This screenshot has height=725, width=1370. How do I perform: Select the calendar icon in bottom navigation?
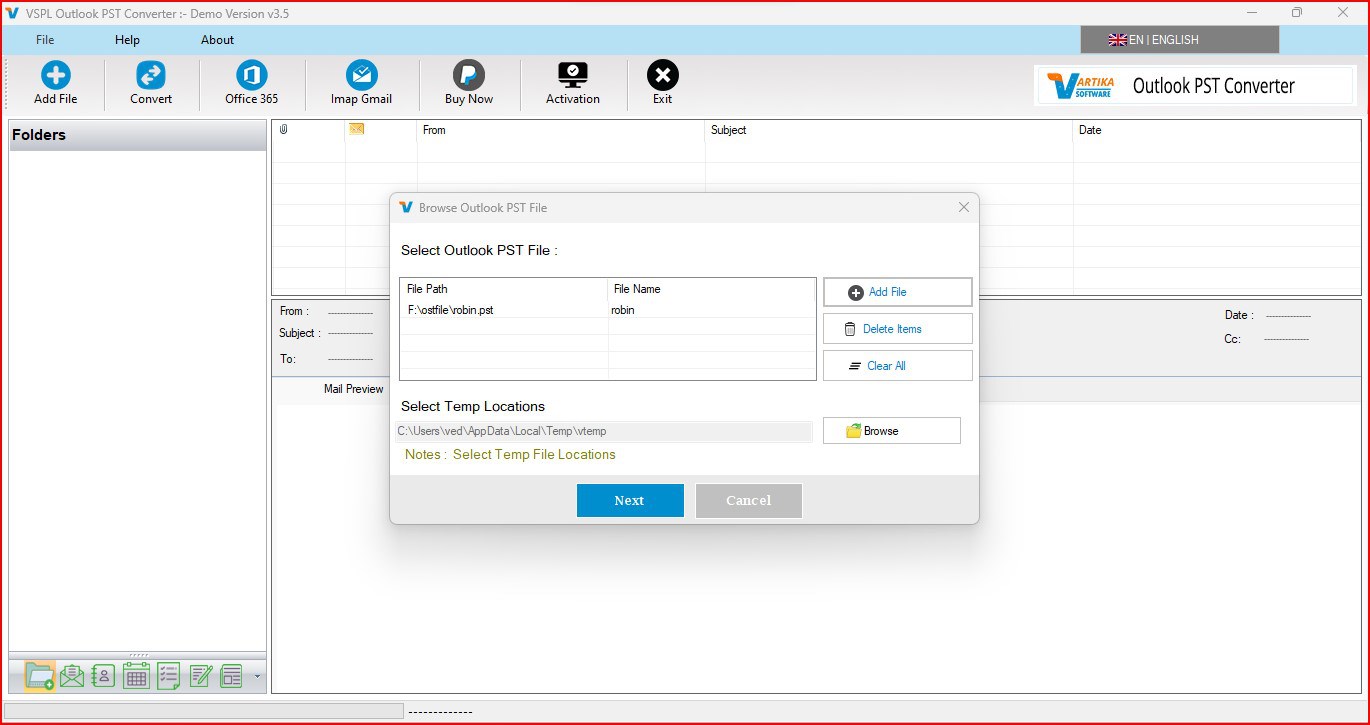point(136,676)
